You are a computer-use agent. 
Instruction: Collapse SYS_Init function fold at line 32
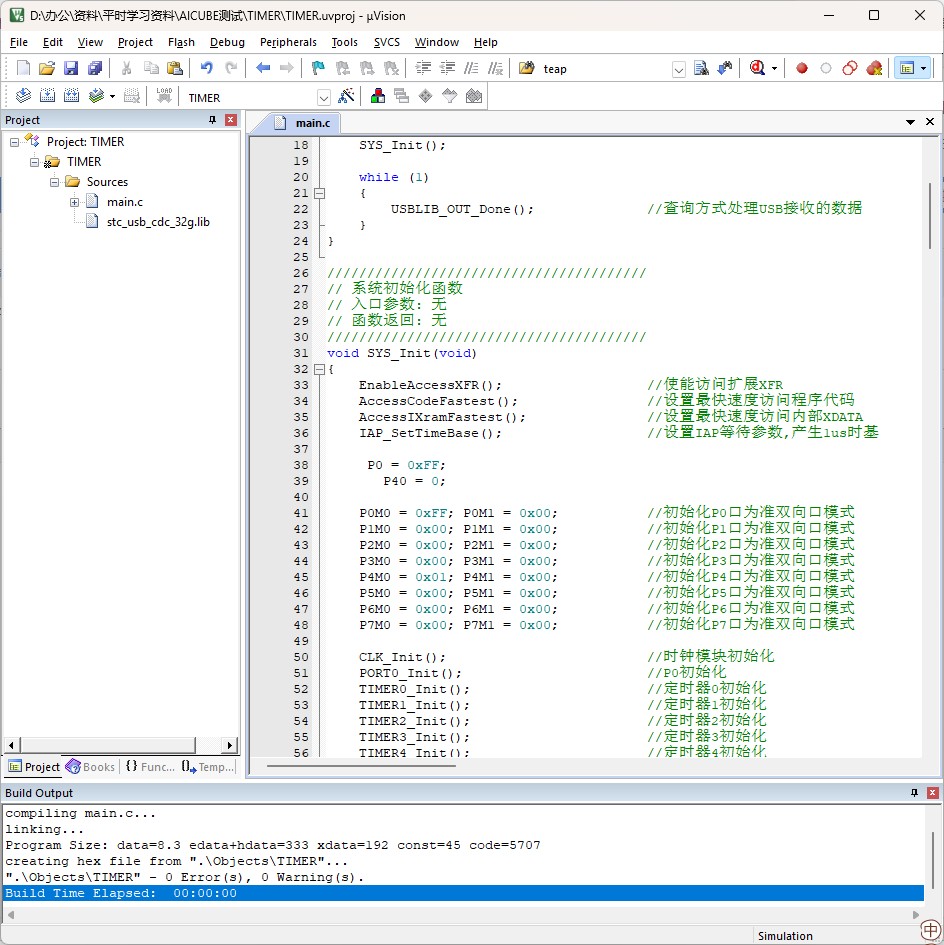click(x=319, y=369)
